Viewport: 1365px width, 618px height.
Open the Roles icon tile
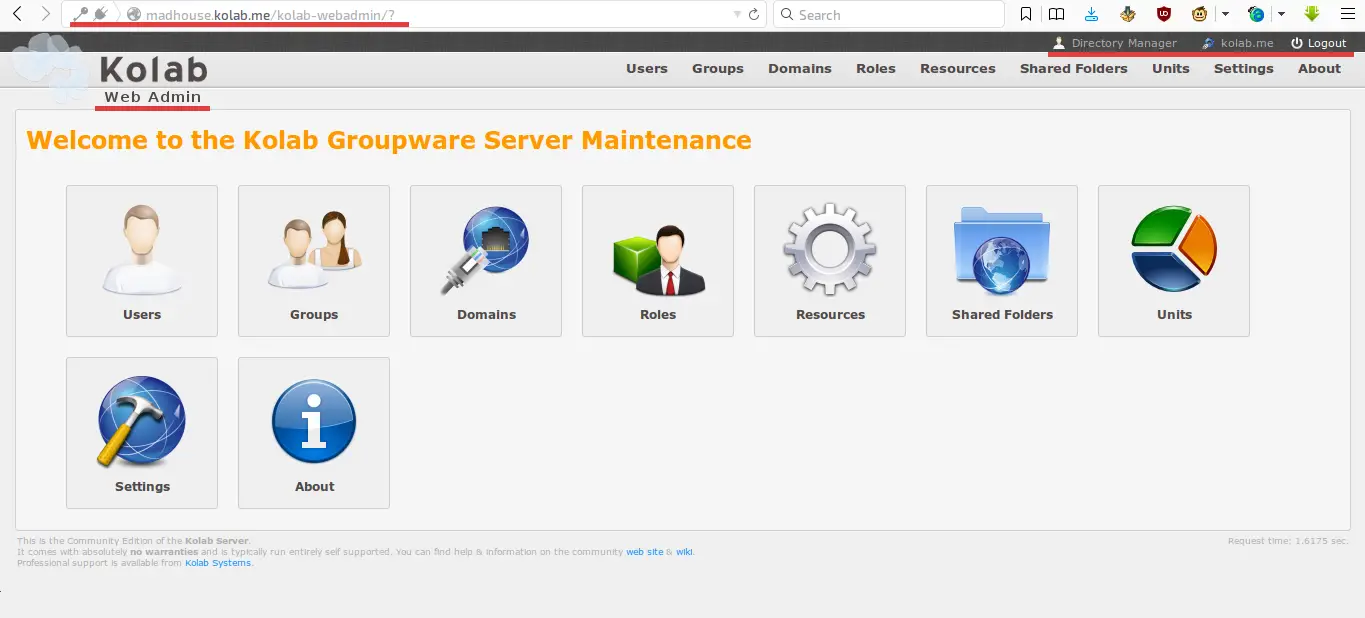pos(658,261)
